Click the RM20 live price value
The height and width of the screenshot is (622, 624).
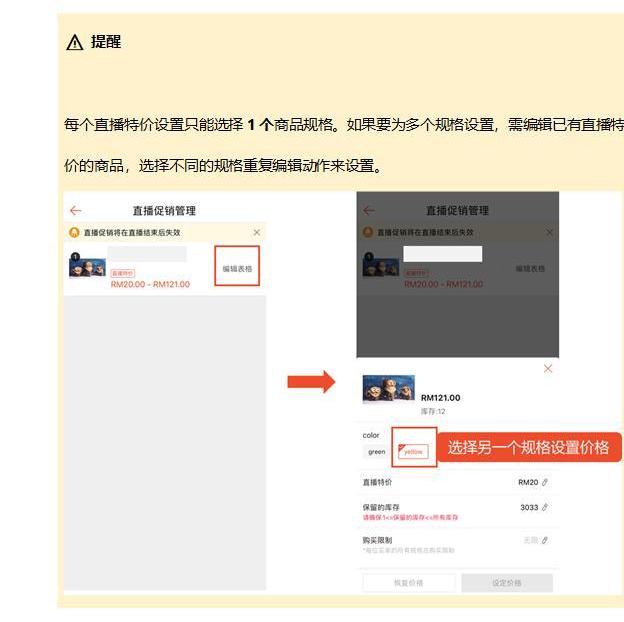[x=527, y=482]
